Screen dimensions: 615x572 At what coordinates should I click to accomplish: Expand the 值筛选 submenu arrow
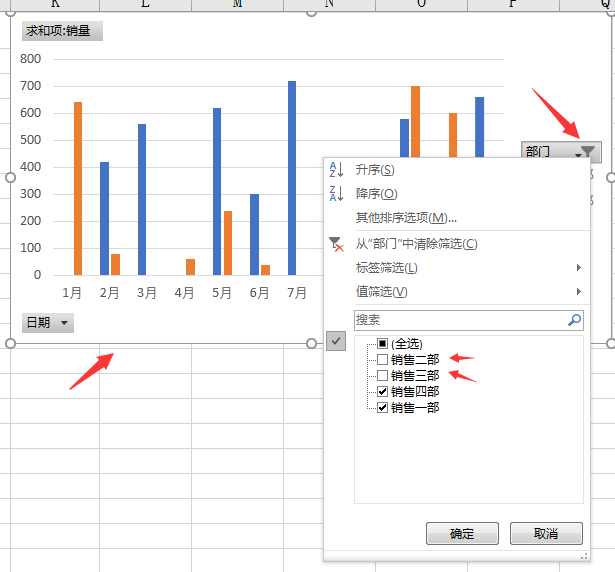pos(579,291)
